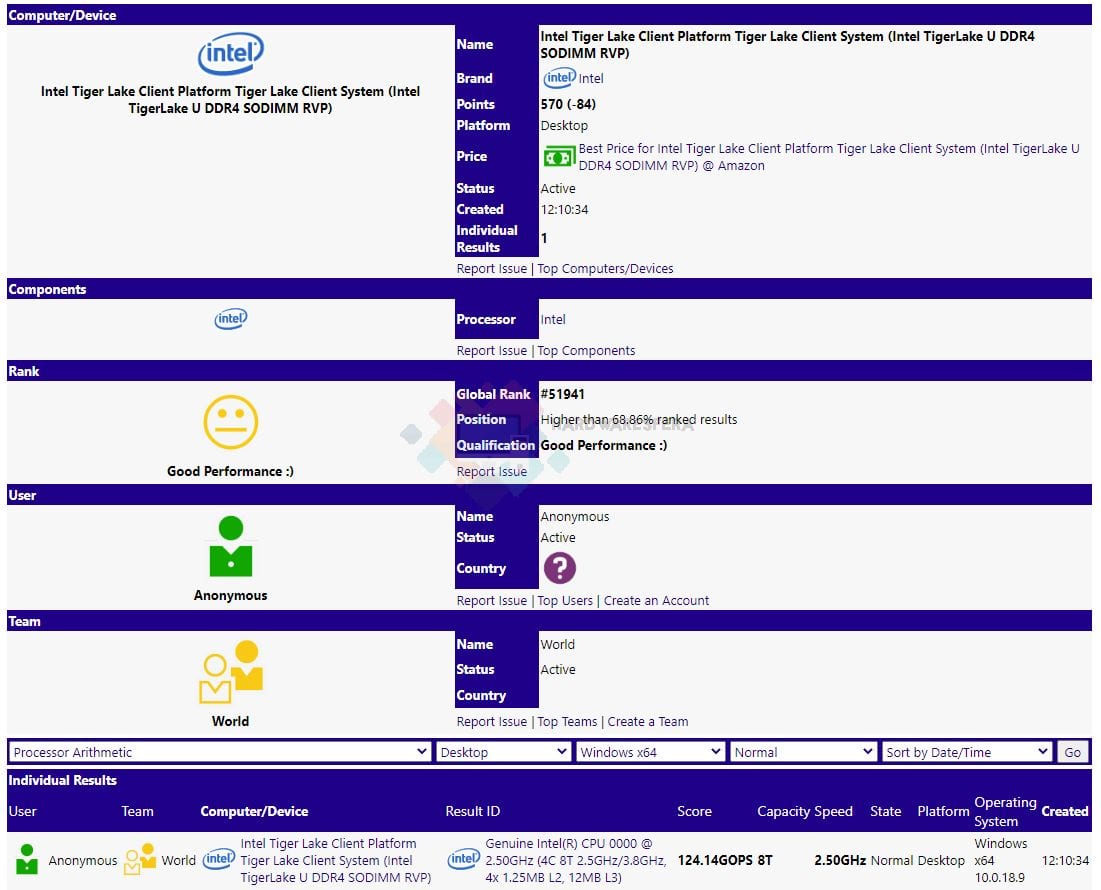Image resolution: width=1101 pixels, height=890 pixels.
Task: Click the large Intel logo above device name
Action: [230, 53]
